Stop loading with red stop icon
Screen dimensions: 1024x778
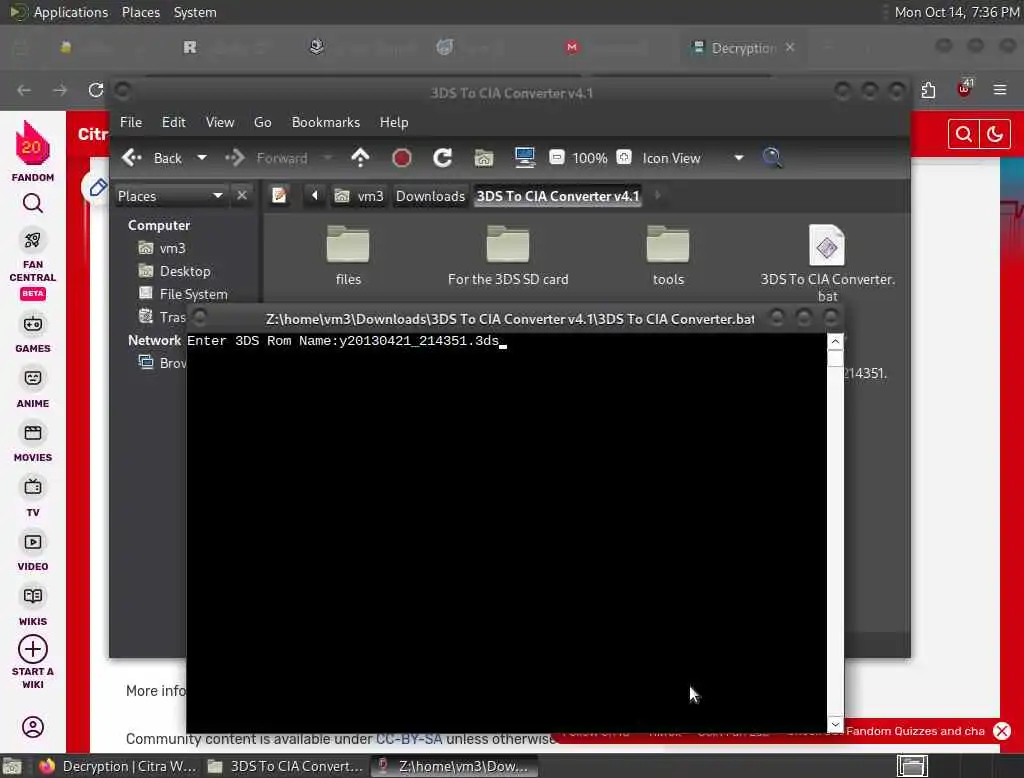402,158
